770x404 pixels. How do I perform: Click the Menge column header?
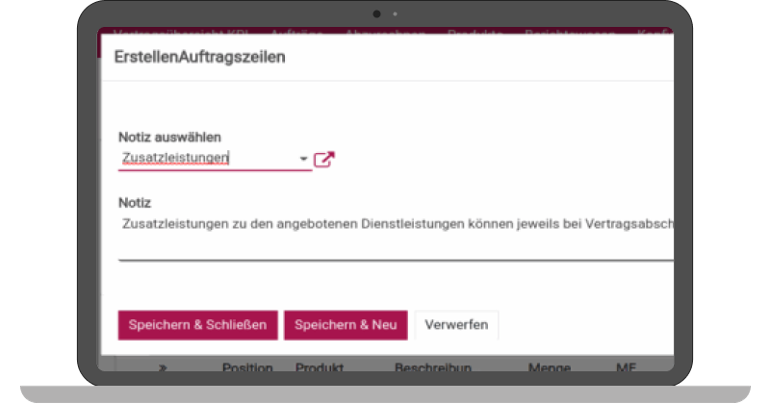pyautogui.click(x=549, y=368)
